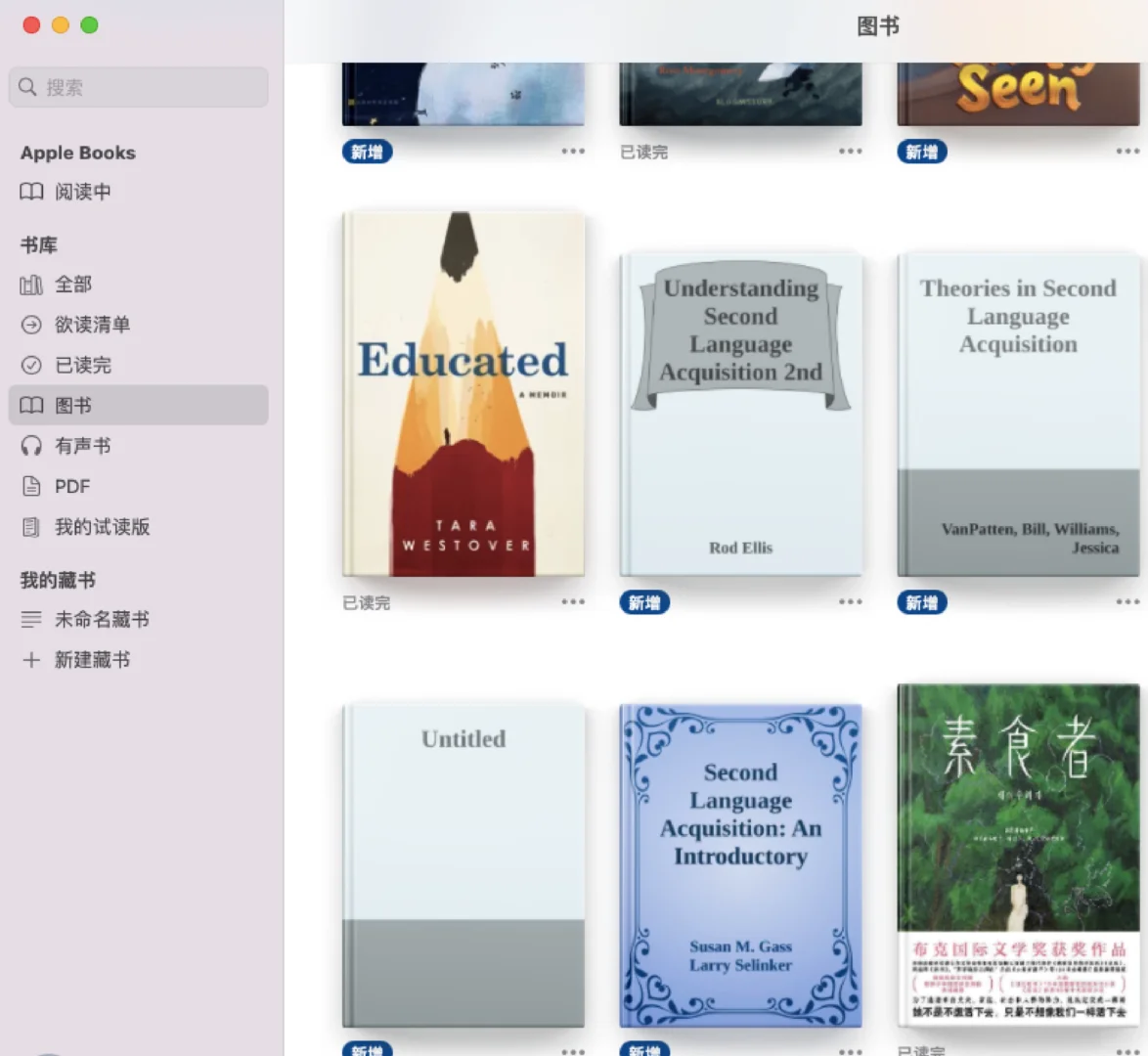Open Understanding Second Language Acquisition 2nd book
The width and height of the screenshot is (1148, 1056).
tap(741, 415)
